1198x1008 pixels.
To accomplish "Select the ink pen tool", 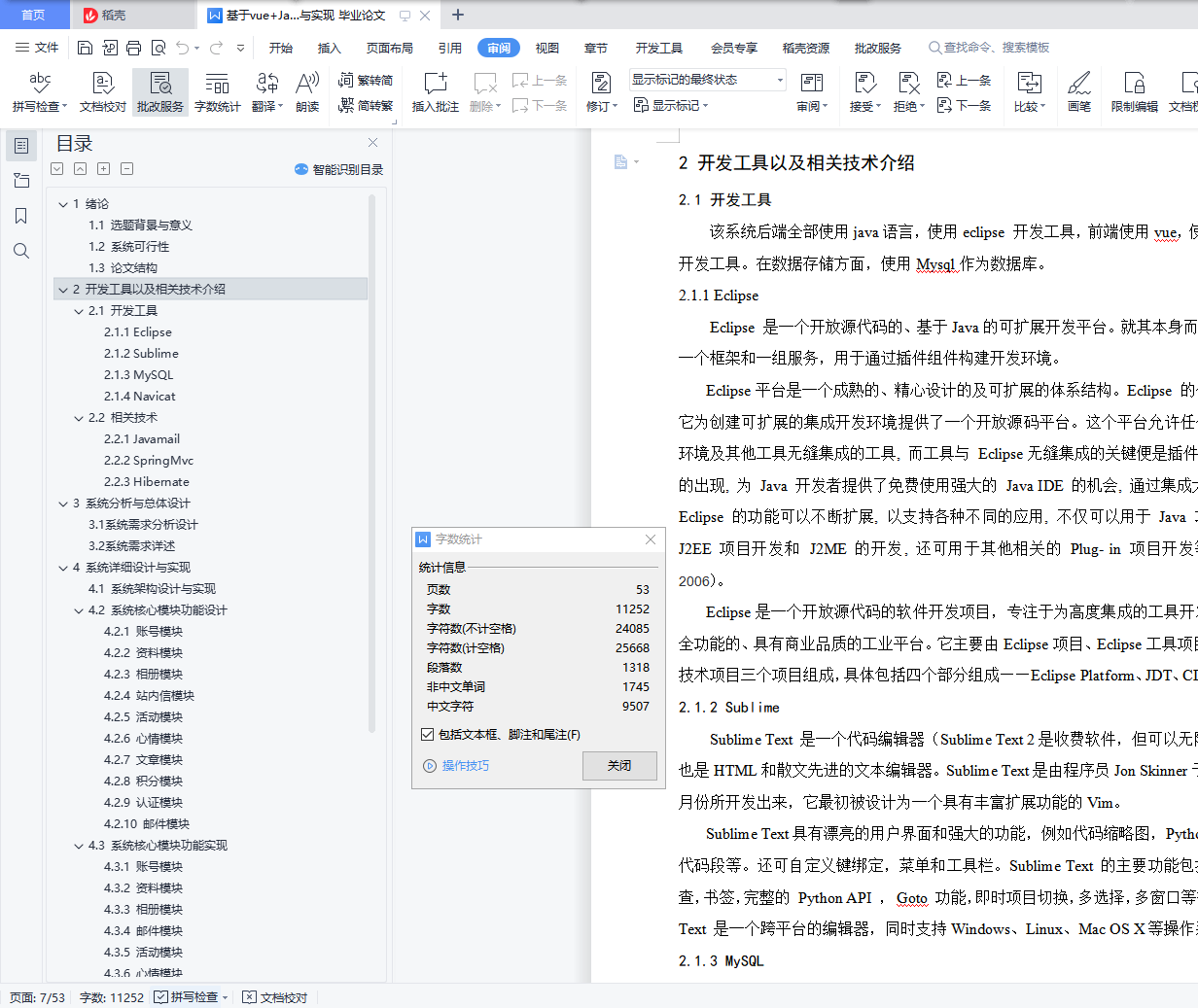I will tap(1079, 92).
